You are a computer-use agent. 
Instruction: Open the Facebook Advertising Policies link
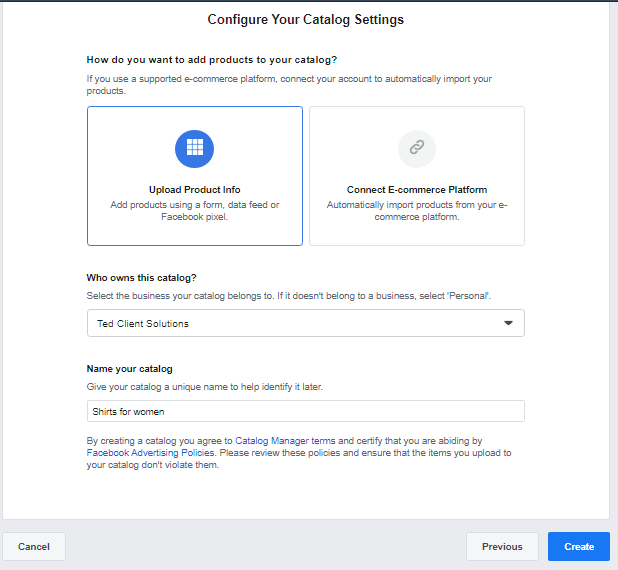coord(150,453)
